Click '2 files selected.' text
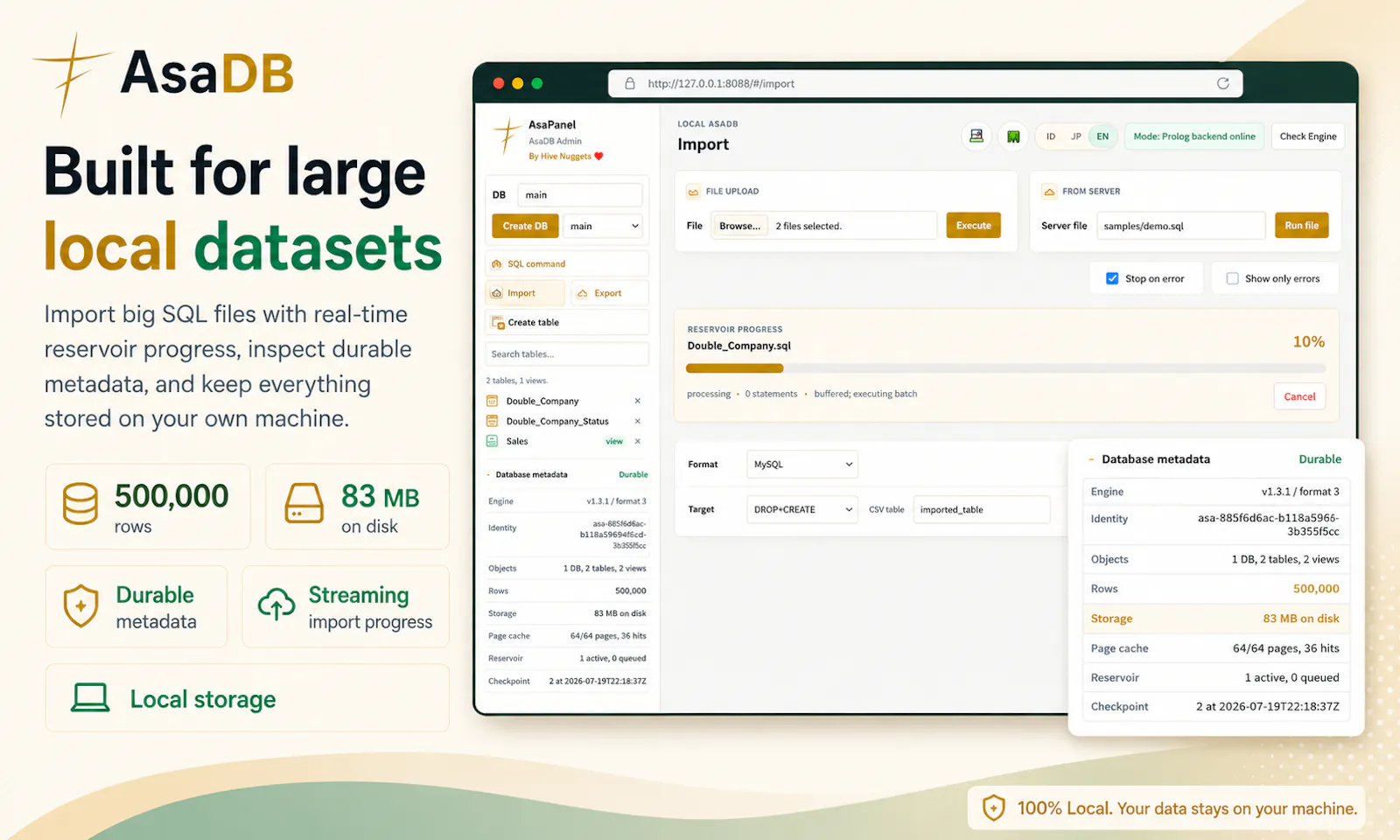 (808, 227)
